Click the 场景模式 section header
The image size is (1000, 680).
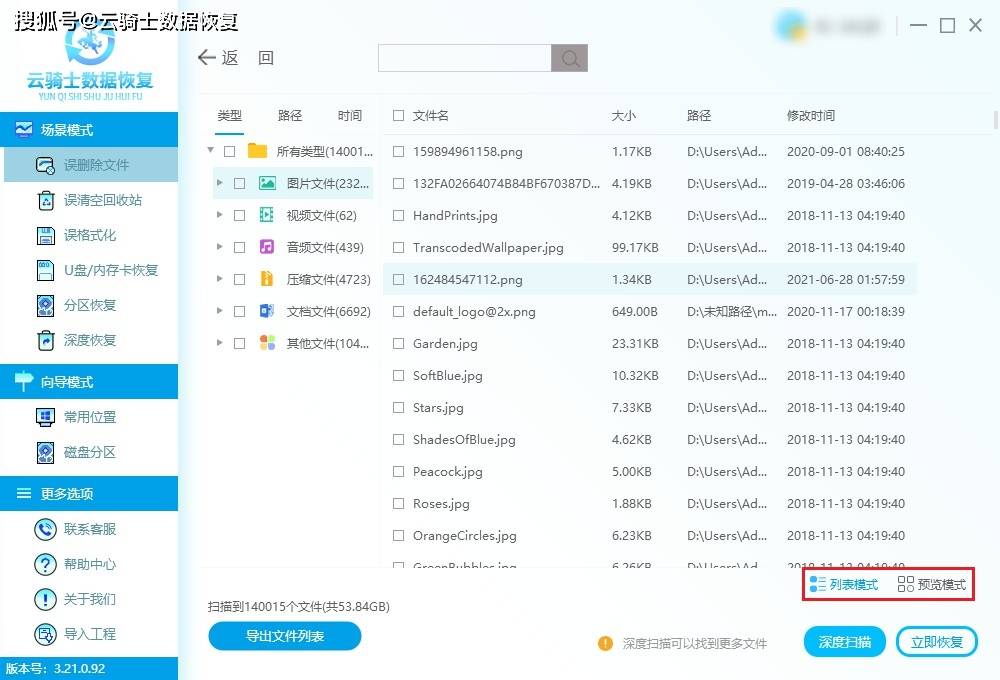[89, 130]
